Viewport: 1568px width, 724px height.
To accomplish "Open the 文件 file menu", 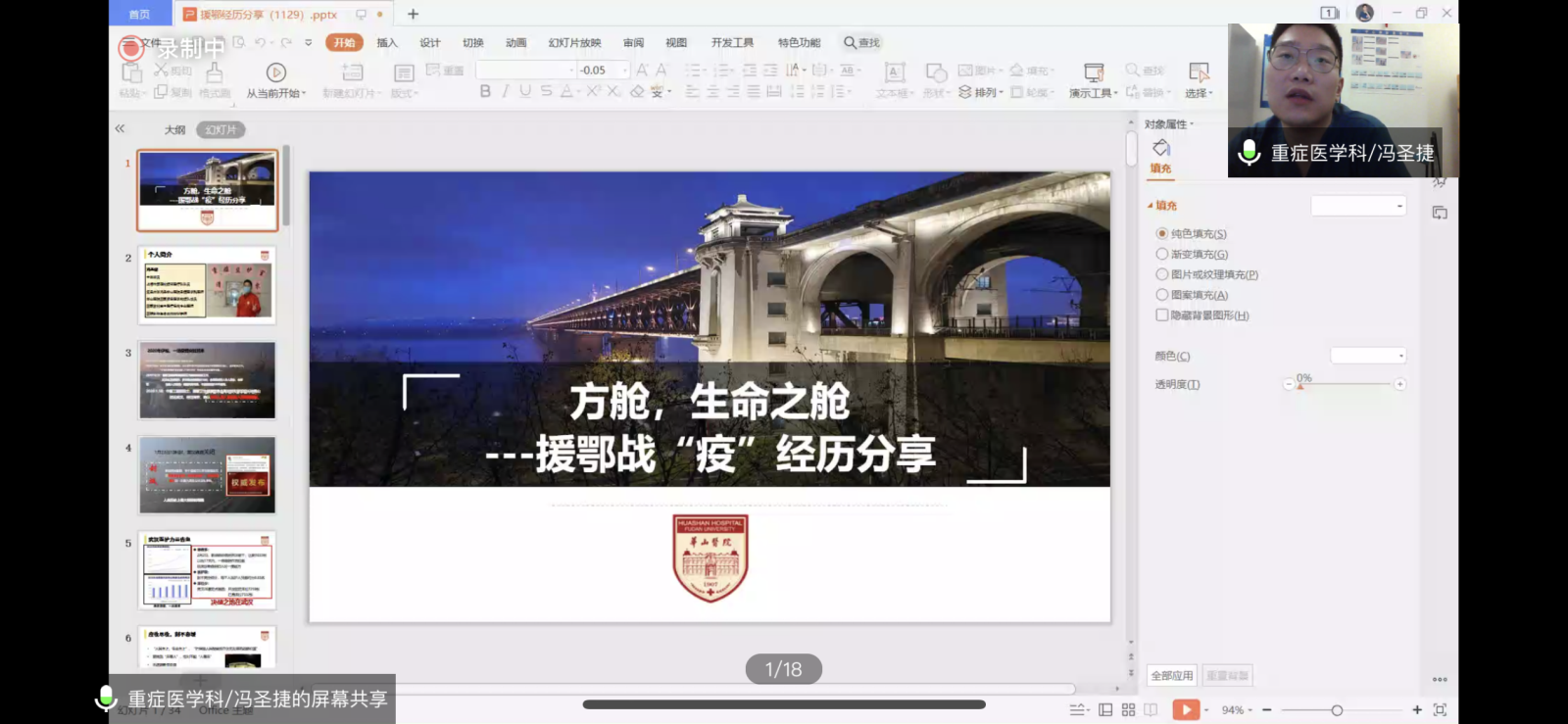I will [x=150, y=42].
